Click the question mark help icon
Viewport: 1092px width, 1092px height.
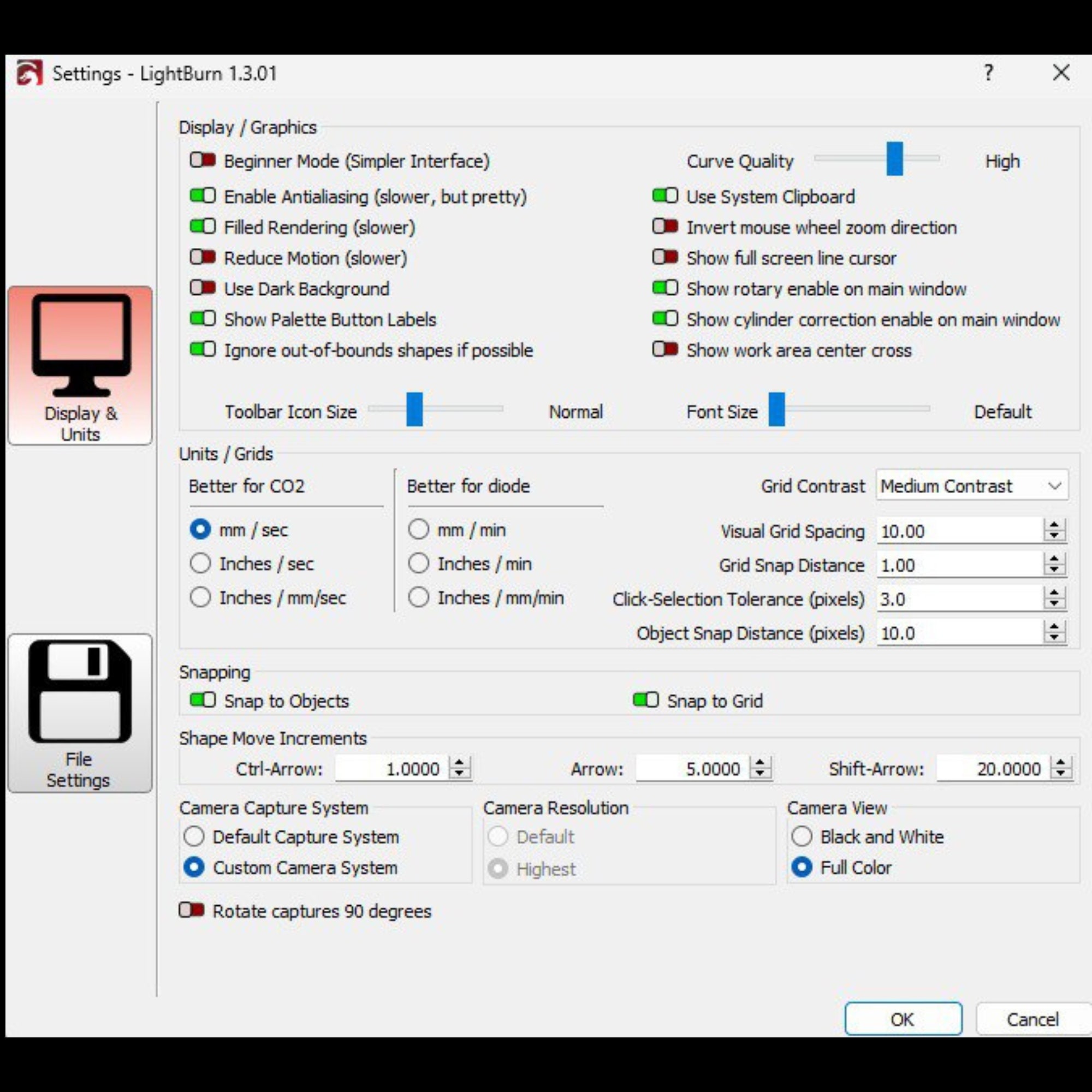988,73
